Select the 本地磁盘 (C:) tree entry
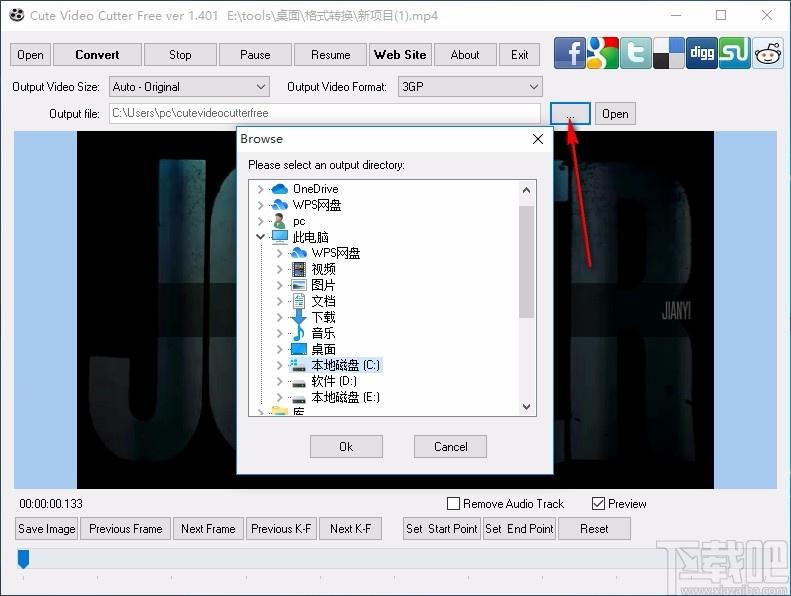This screenshot has height=596, width=791. pyautogui.click(x=346, y=365)
